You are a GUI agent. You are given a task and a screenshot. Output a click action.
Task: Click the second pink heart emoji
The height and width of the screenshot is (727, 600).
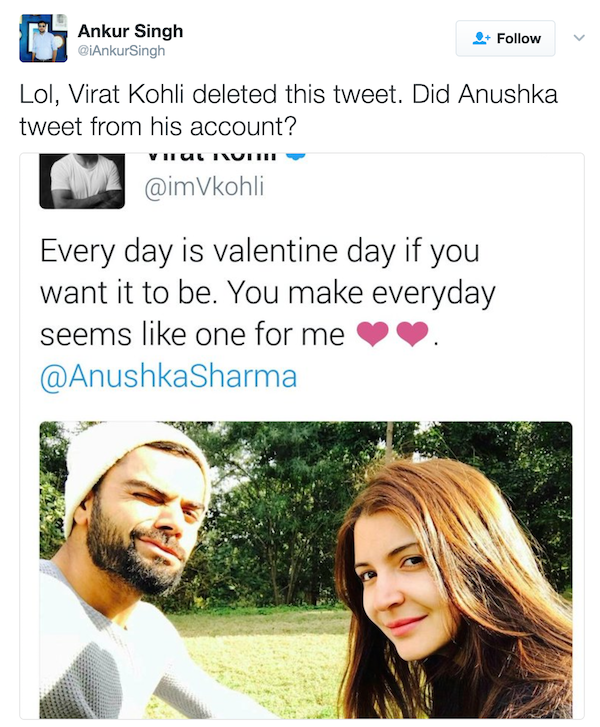click(412, 335)
